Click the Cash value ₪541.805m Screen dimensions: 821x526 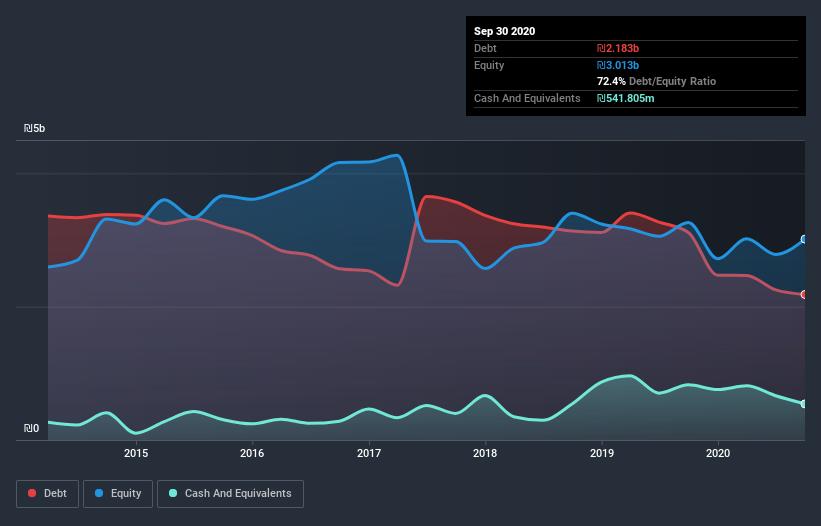click(626, 98)
